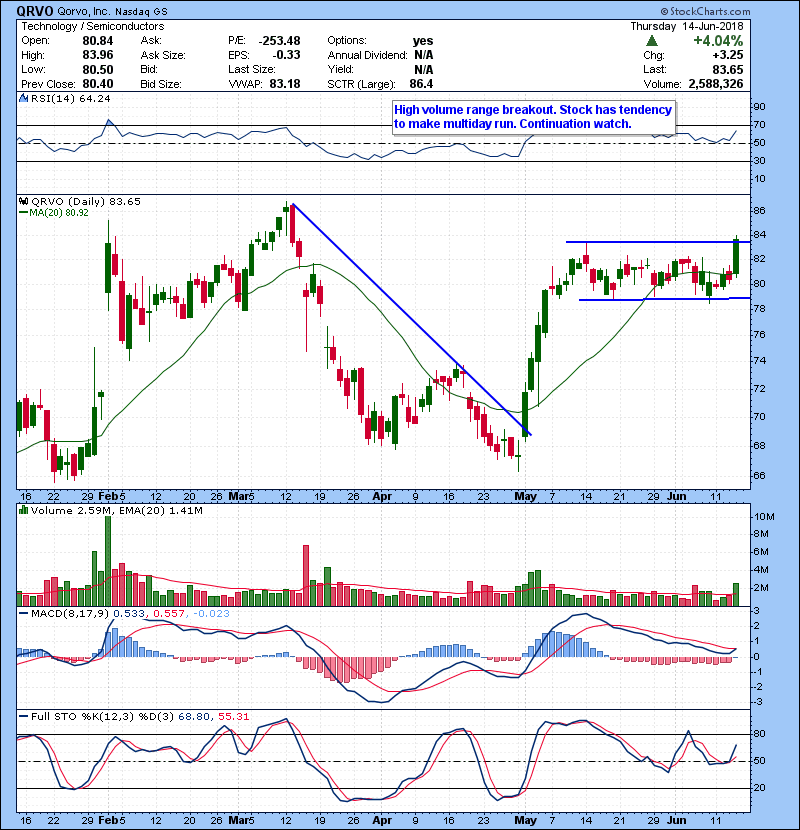Viewport: 800px width, 830px height.
Task: Click the 'Apr' label on price chart axis
Action: (380, 497)
